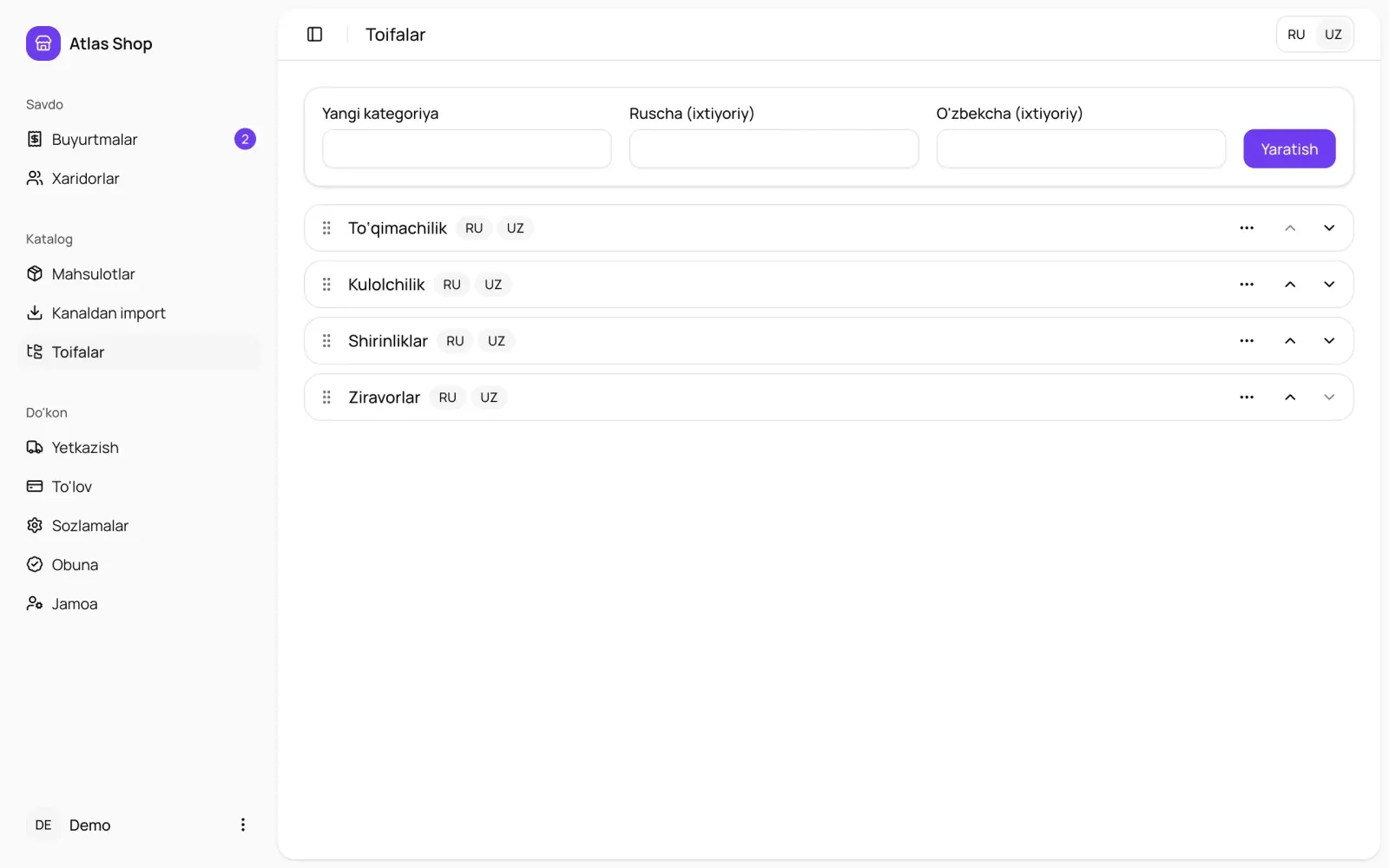
Task: Click the UZ tag on Ziravorlar
Action: [489, 398]
